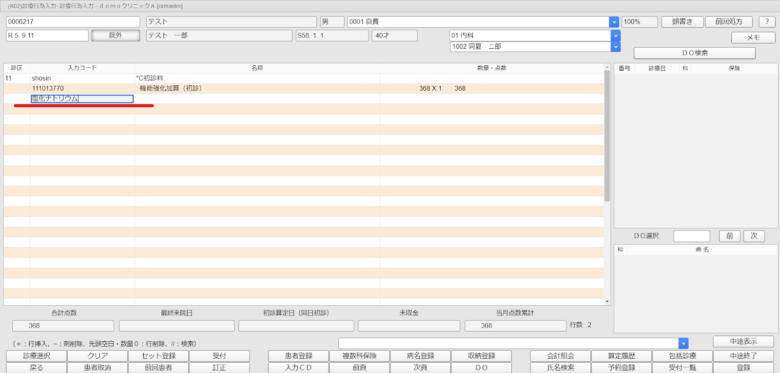
Task: Open the 1002 doctor selection dropdown
Action: [616, 47]
